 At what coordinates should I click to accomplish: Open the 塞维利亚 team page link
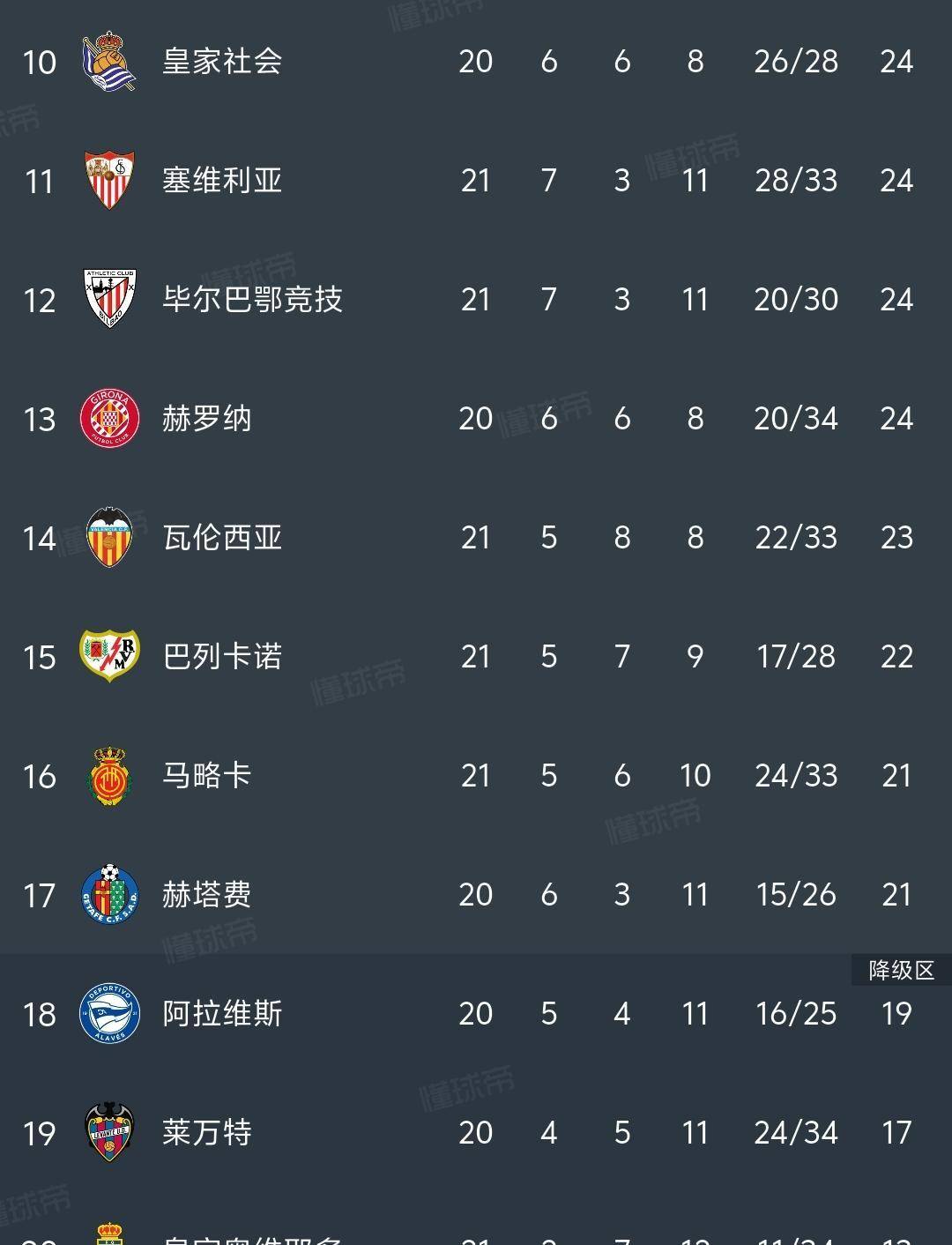[223, 180]
